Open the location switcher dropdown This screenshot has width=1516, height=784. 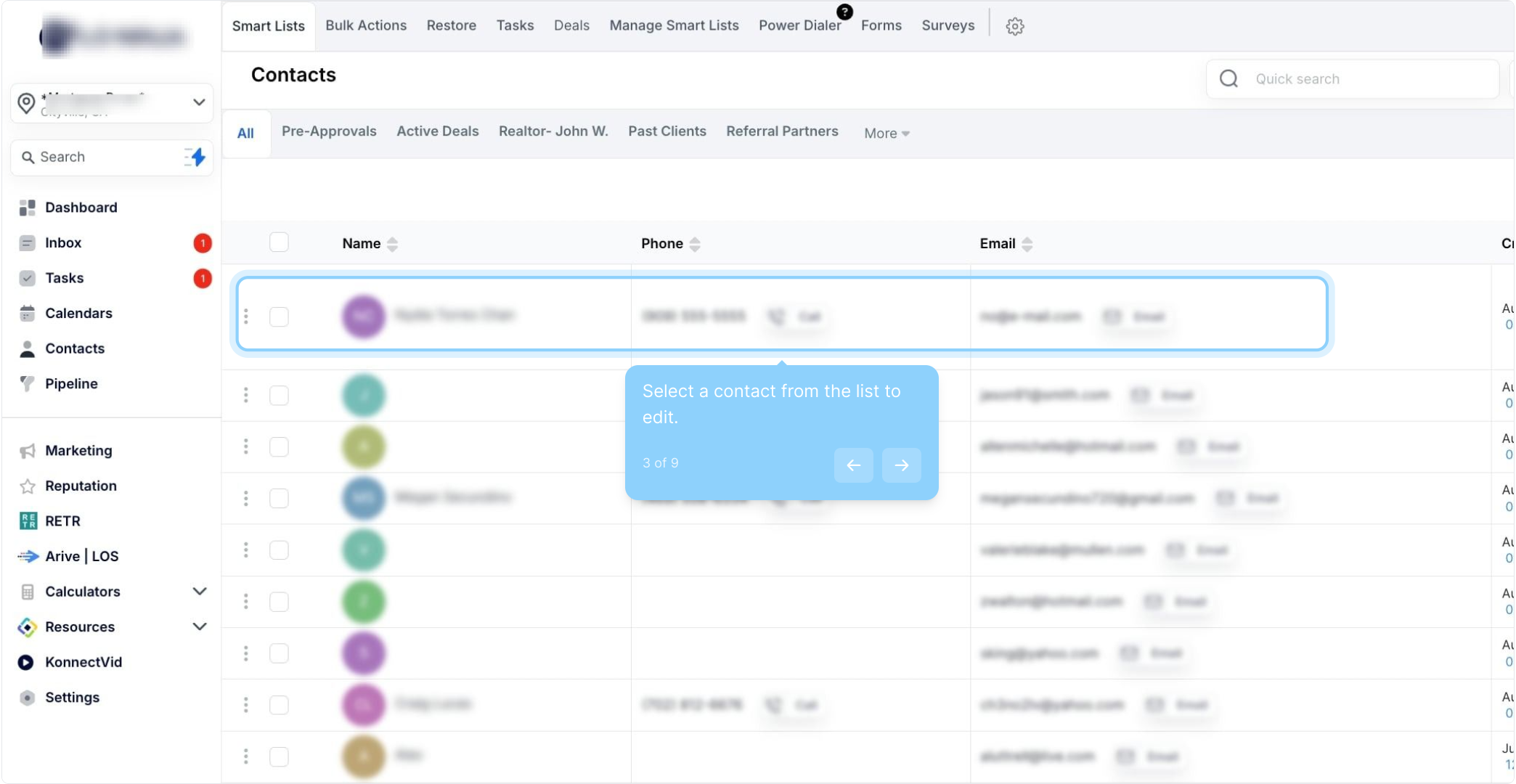tap(198, 102)
